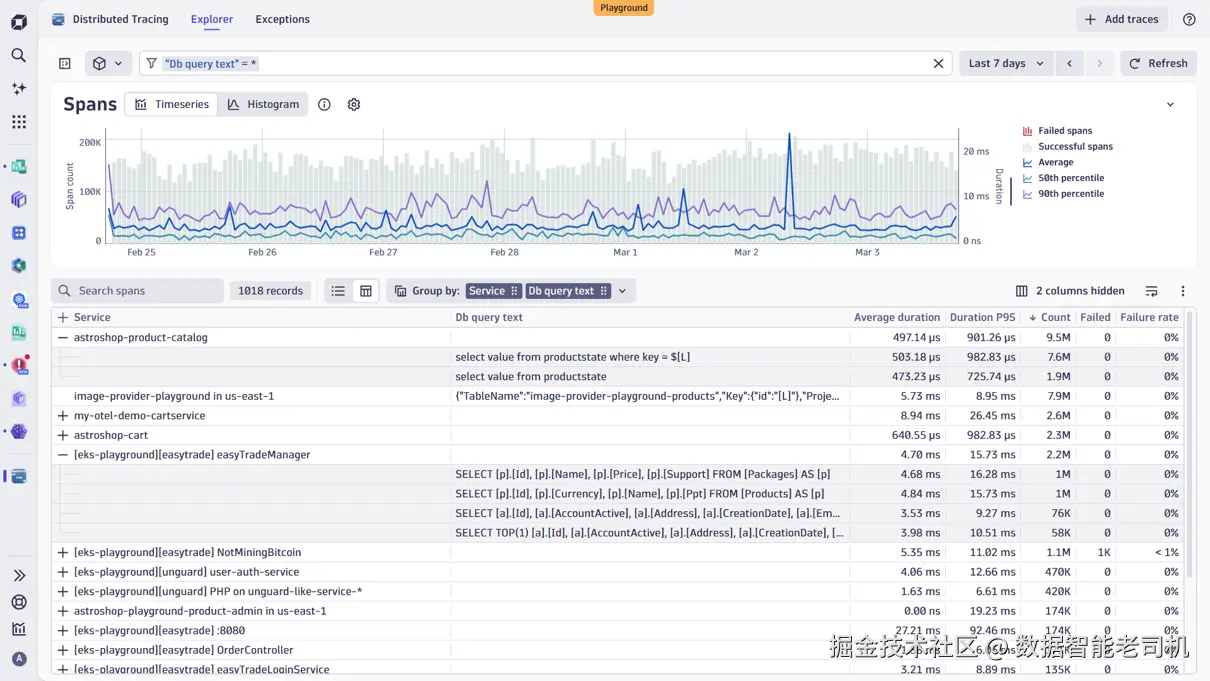Collapse the astroshop-product-catalog row
Viewport: 1210px width, 681px height.
pyautogui.click(x=63, y=338)
